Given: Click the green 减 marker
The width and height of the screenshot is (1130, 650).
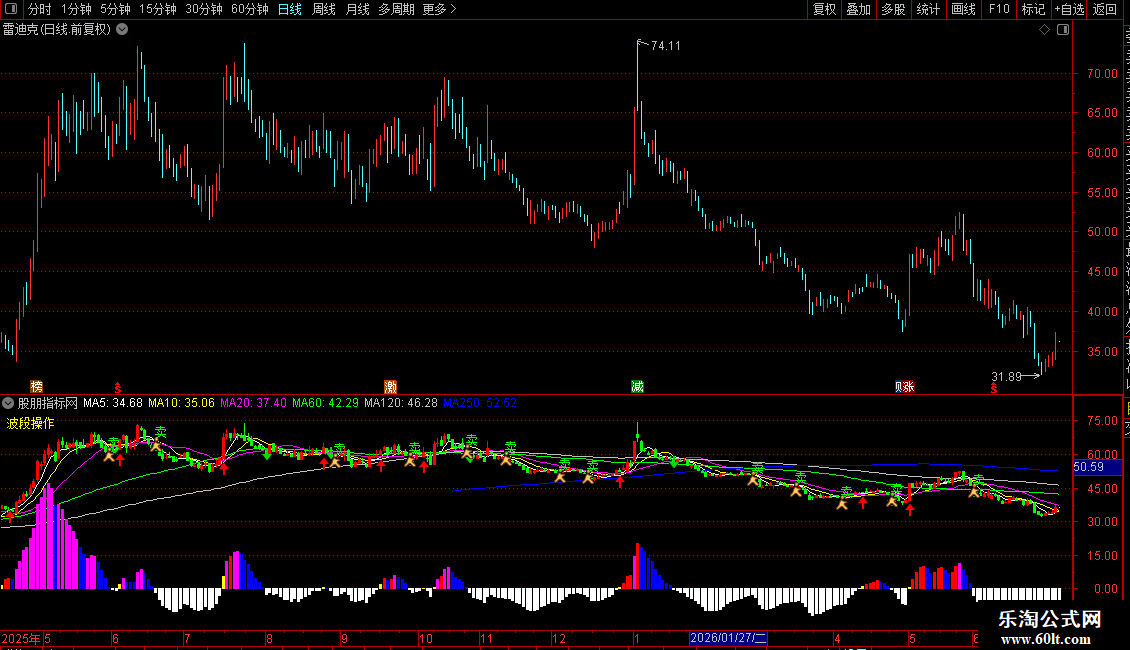Looking at the screenshot, I should point(637,387).
